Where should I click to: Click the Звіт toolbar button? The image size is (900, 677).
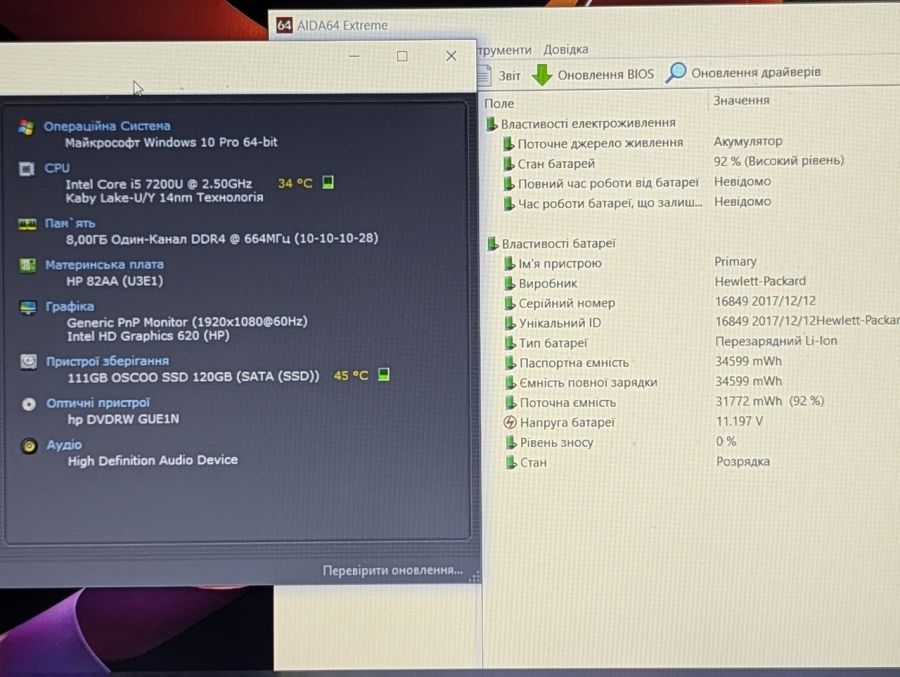point(499,75)
